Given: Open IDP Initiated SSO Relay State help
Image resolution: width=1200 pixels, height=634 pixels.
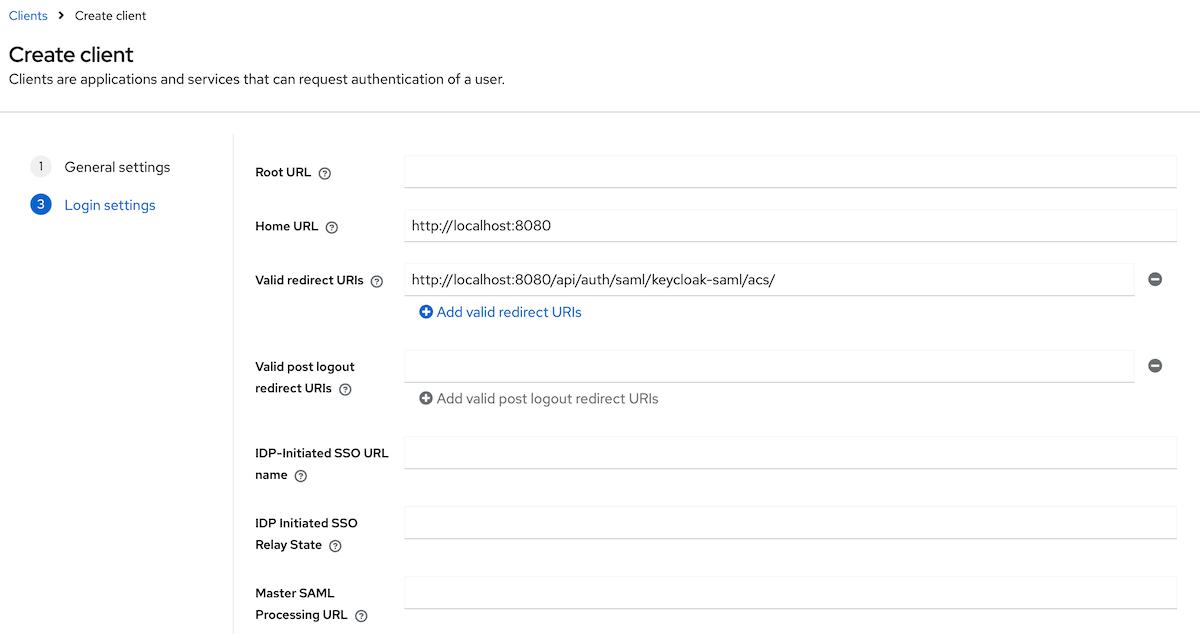Looking at the screenshot, I should coord(335,546).
